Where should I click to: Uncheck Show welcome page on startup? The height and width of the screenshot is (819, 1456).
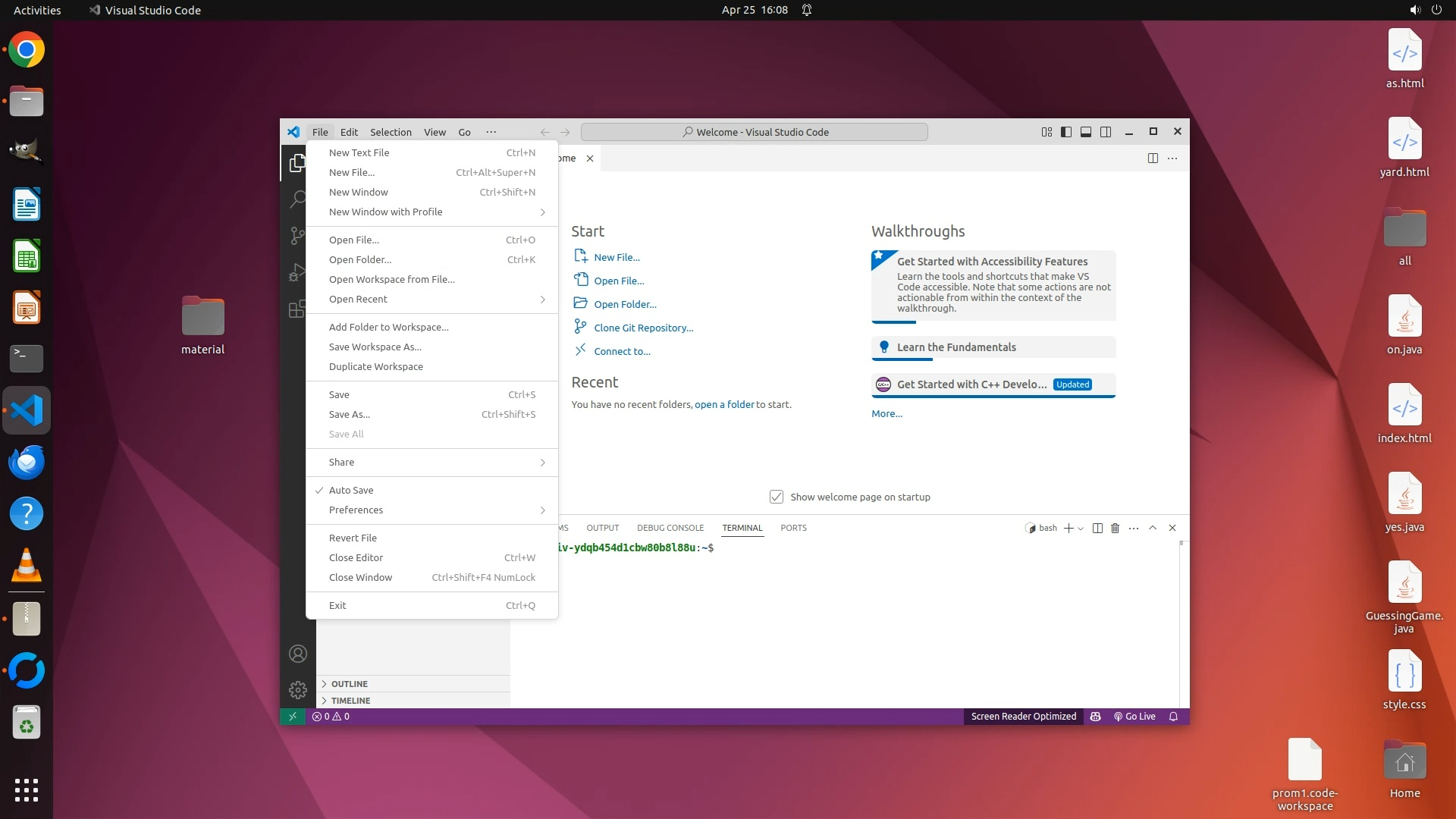tap(776, 497)
